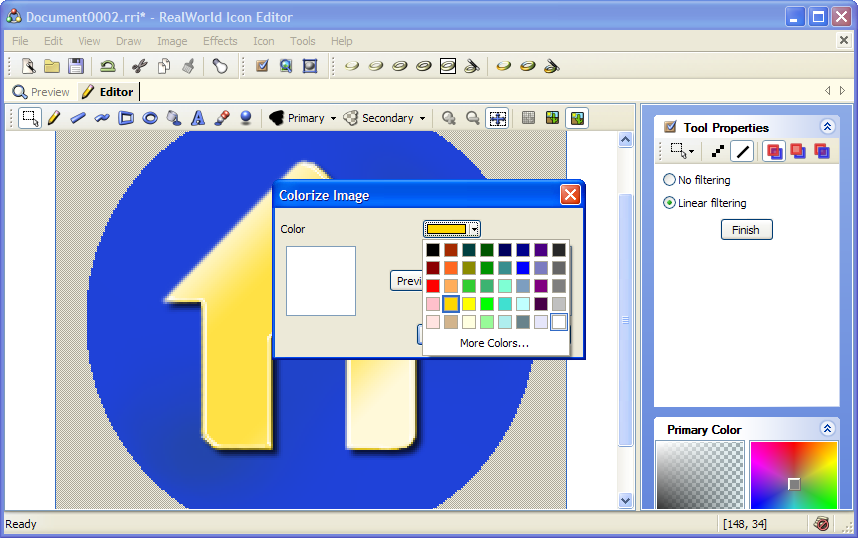
Task: Open the Effects menu
Action: [220, 41]
